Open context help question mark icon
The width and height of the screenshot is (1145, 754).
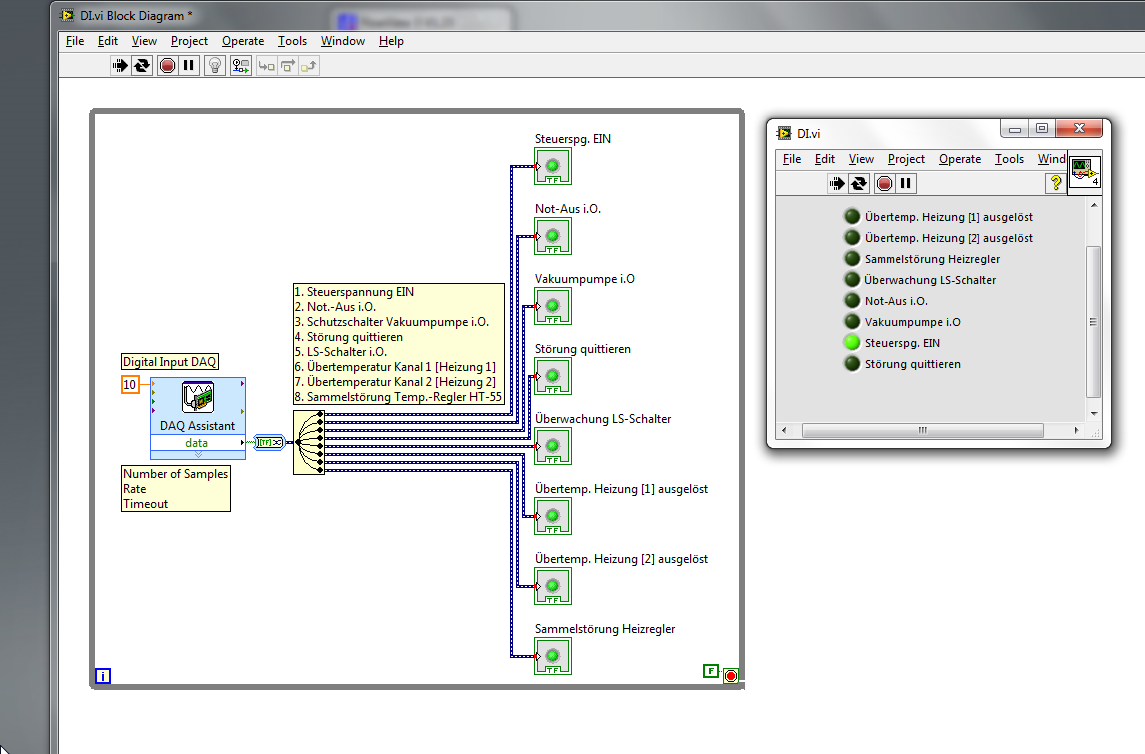[1054, 183]
